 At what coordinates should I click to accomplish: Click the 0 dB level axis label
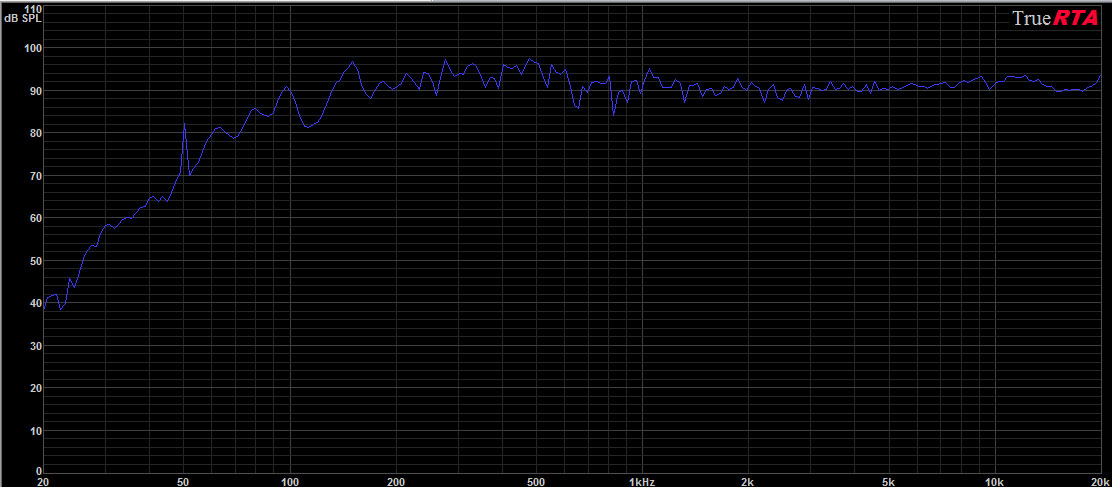39,471
